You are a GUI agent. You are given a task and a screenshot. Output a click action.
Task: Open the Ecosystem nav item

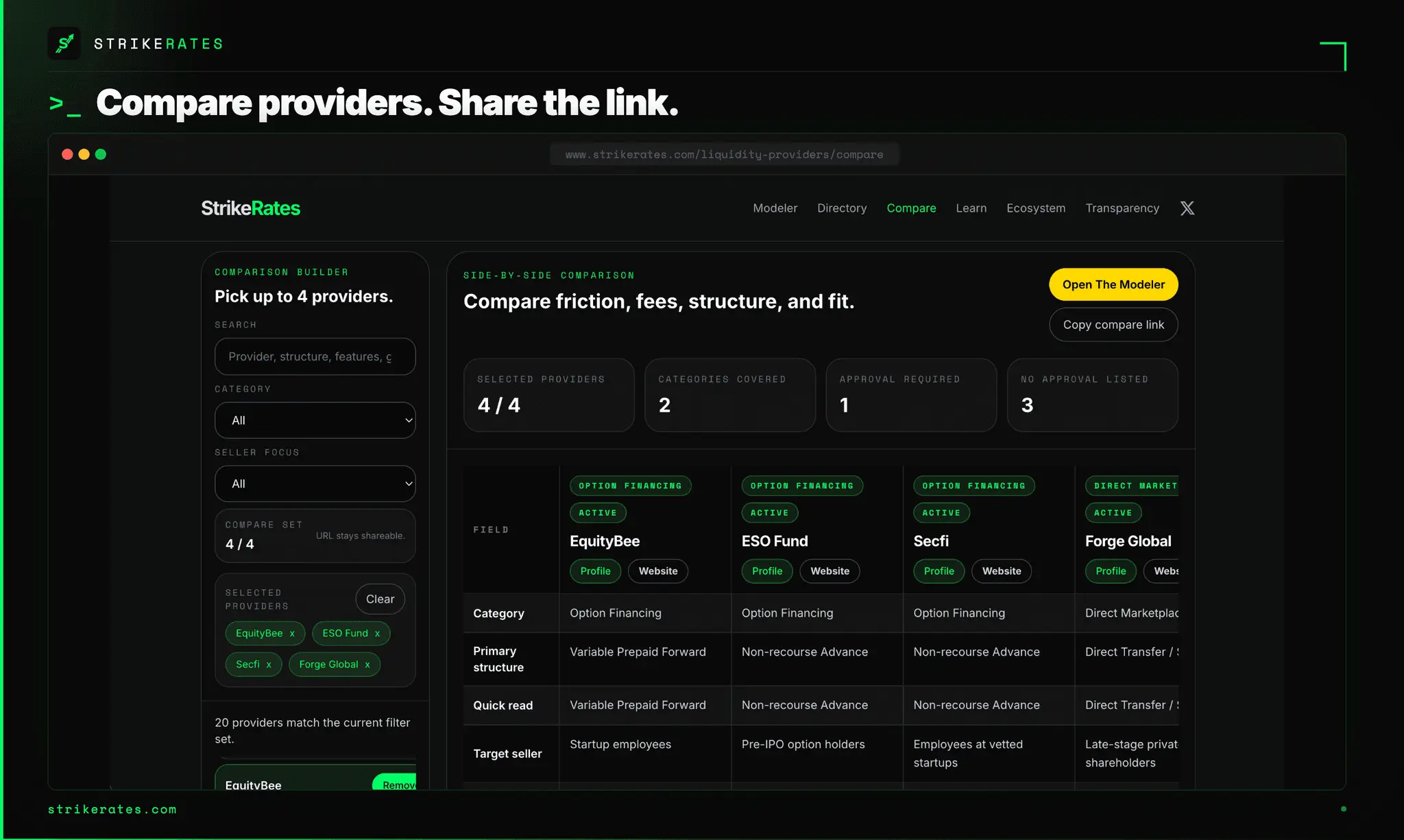[1036, 208]
